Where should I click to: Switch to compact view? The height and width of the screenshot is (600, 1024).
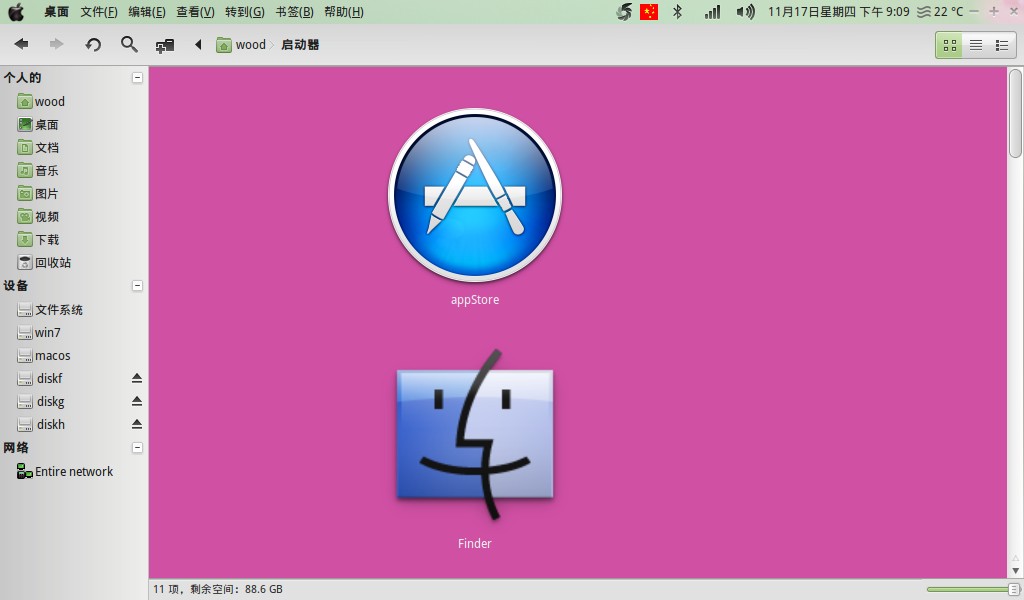click(x=1002, y=45)
